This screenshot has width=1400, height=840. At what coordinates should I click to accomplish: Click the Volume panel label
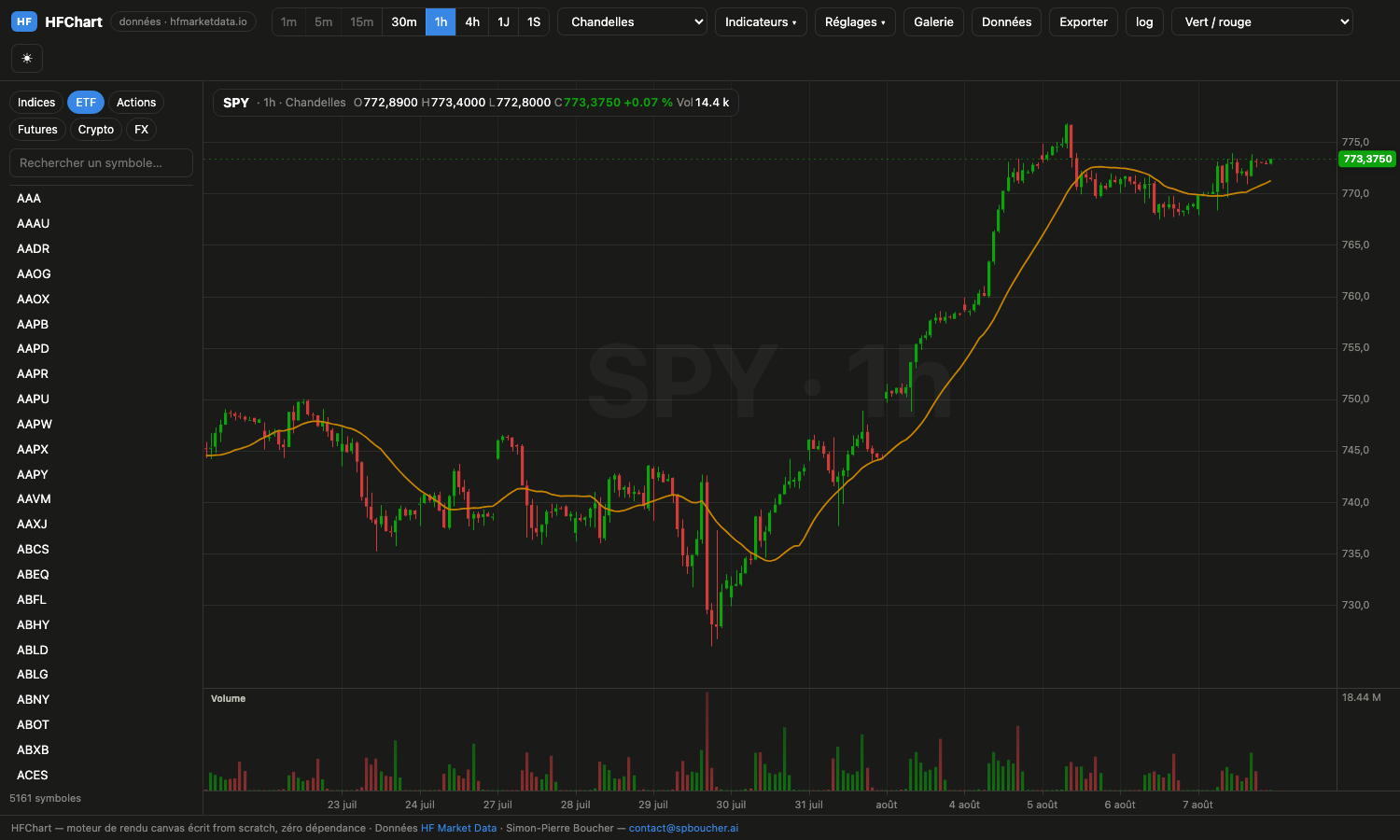coord(229,698)
